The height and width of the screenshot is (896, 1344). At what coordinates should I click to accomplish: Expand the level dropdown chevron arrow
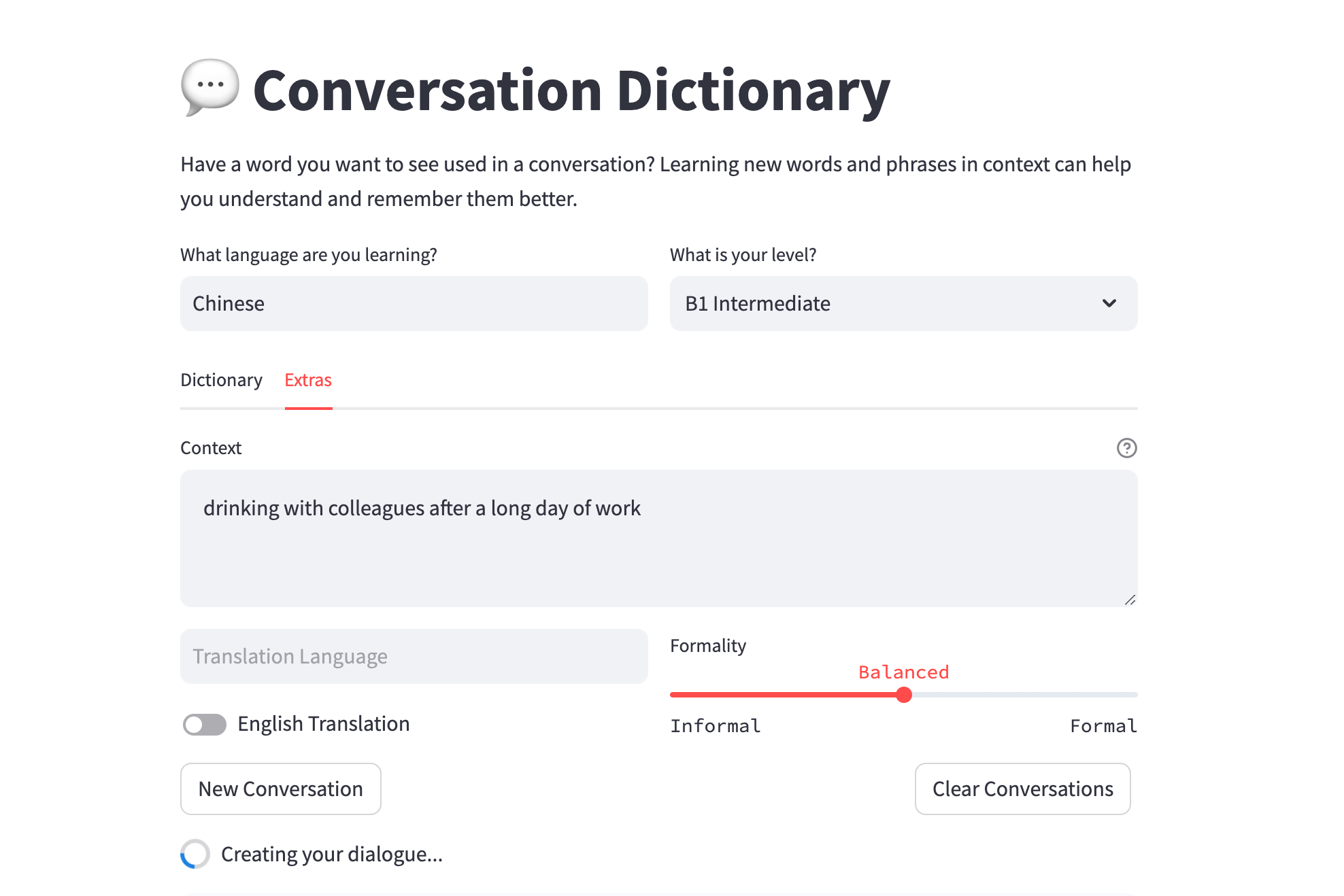click(x=1109, y=303)
